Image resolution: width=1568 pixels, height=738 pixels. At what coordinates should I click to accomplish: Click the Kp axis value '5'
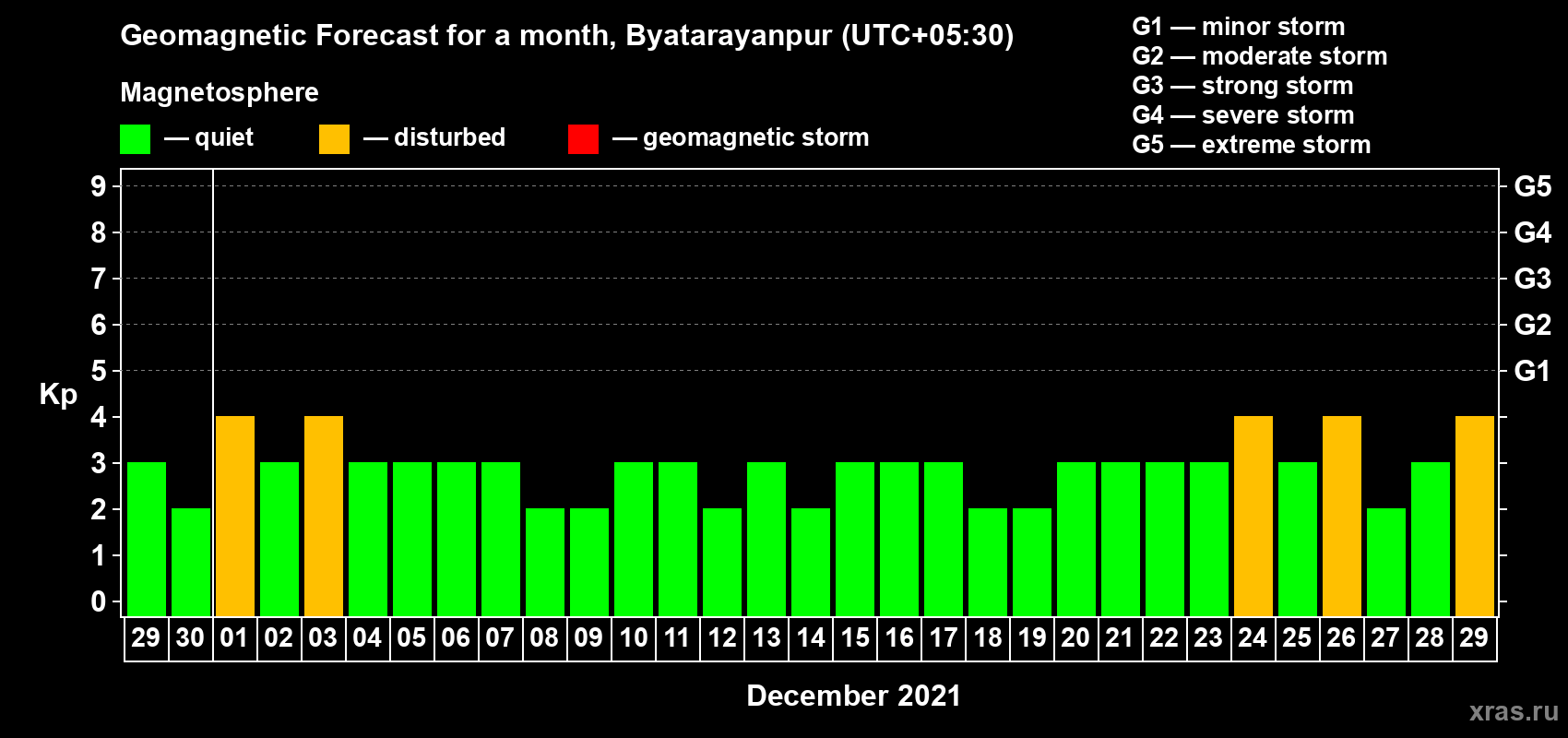tap(99, 371)
